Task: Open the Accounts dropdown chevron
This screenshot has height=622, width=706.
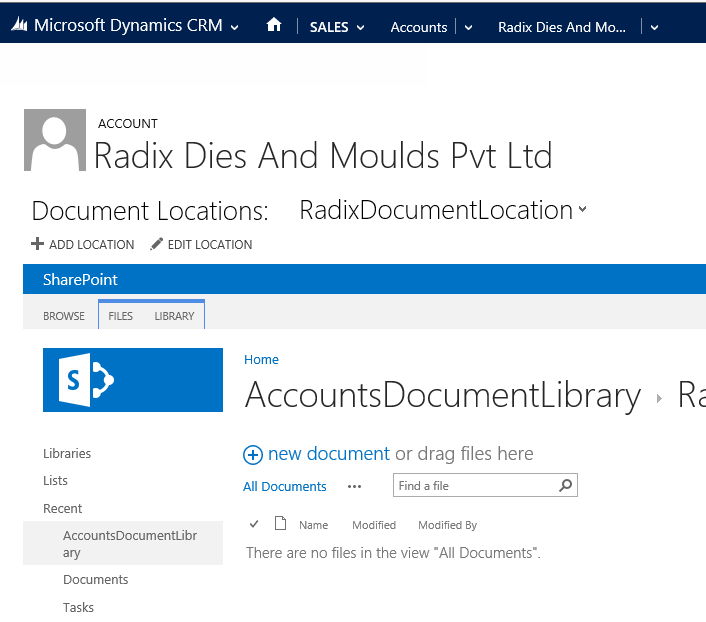Action: click(468, 27)
